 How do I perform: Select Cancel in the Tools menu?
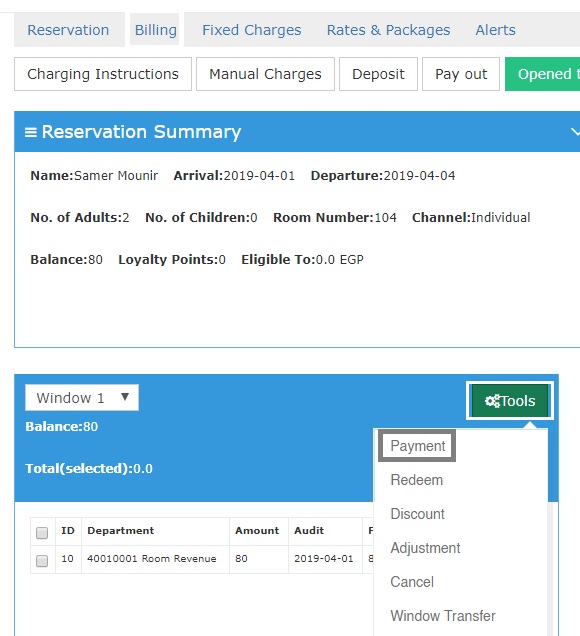coord(412,582)
